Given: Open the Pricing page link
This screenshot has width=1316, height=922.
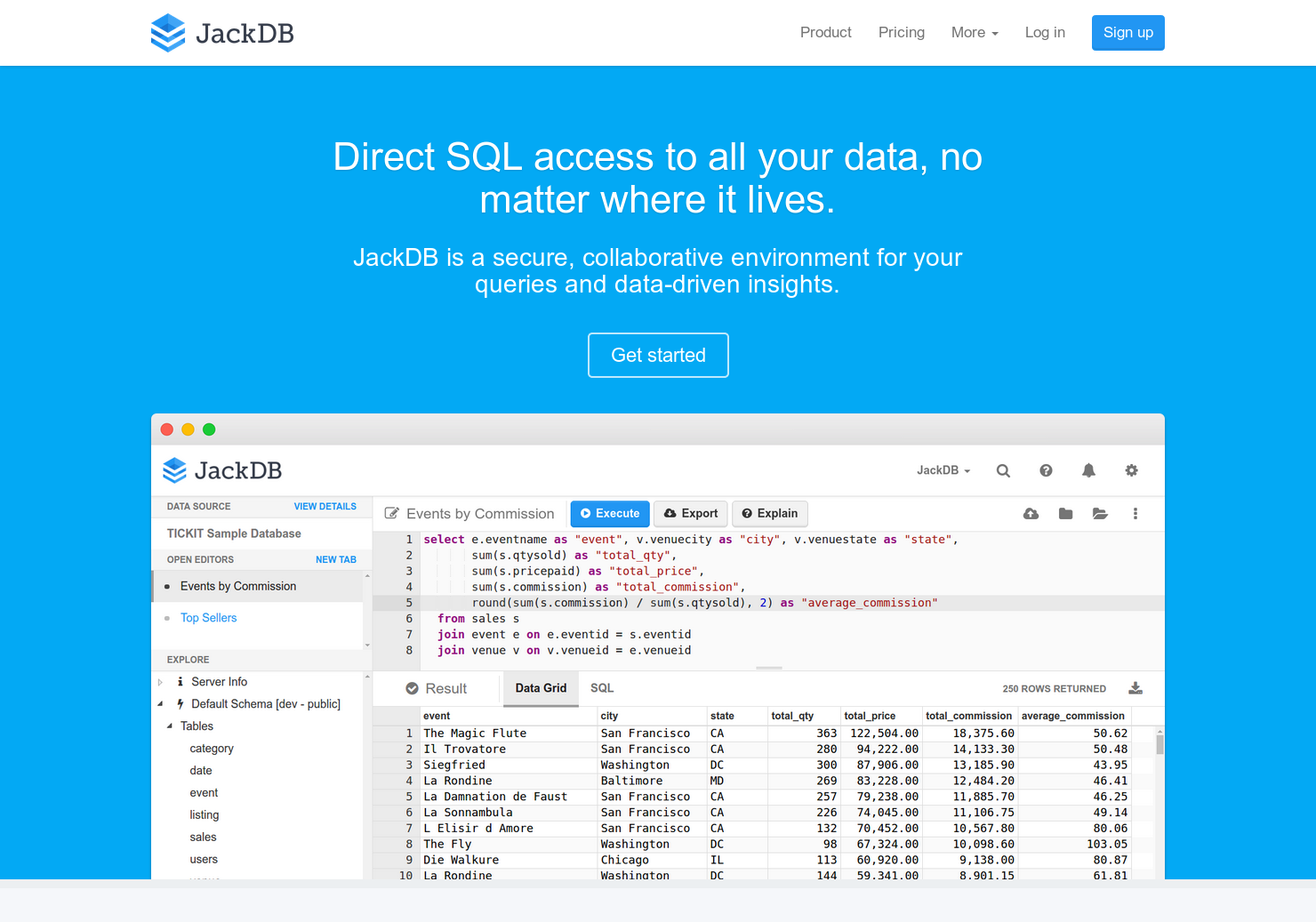Looking at the screenshot, I should [x=901, y=32].
